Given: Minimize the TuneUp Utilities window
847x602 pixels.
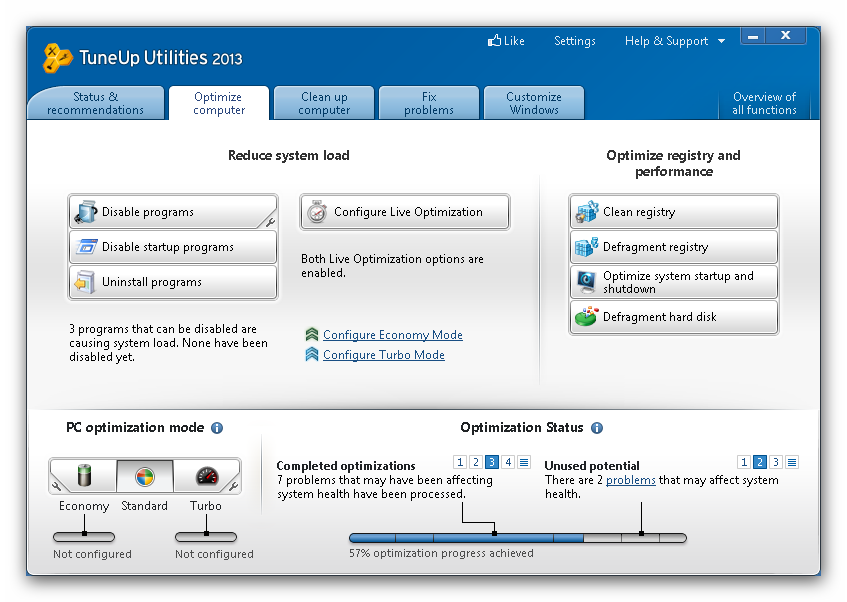Looking at the screenshot, I should (753, 37).
